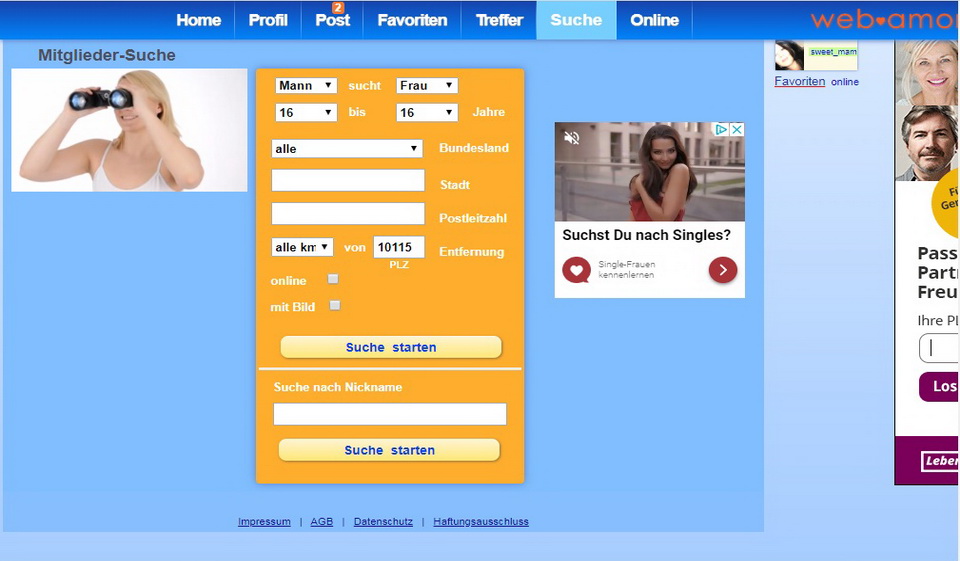Go to the Home tab
This screenshot has width=960, height=561.
click(198, 20)
